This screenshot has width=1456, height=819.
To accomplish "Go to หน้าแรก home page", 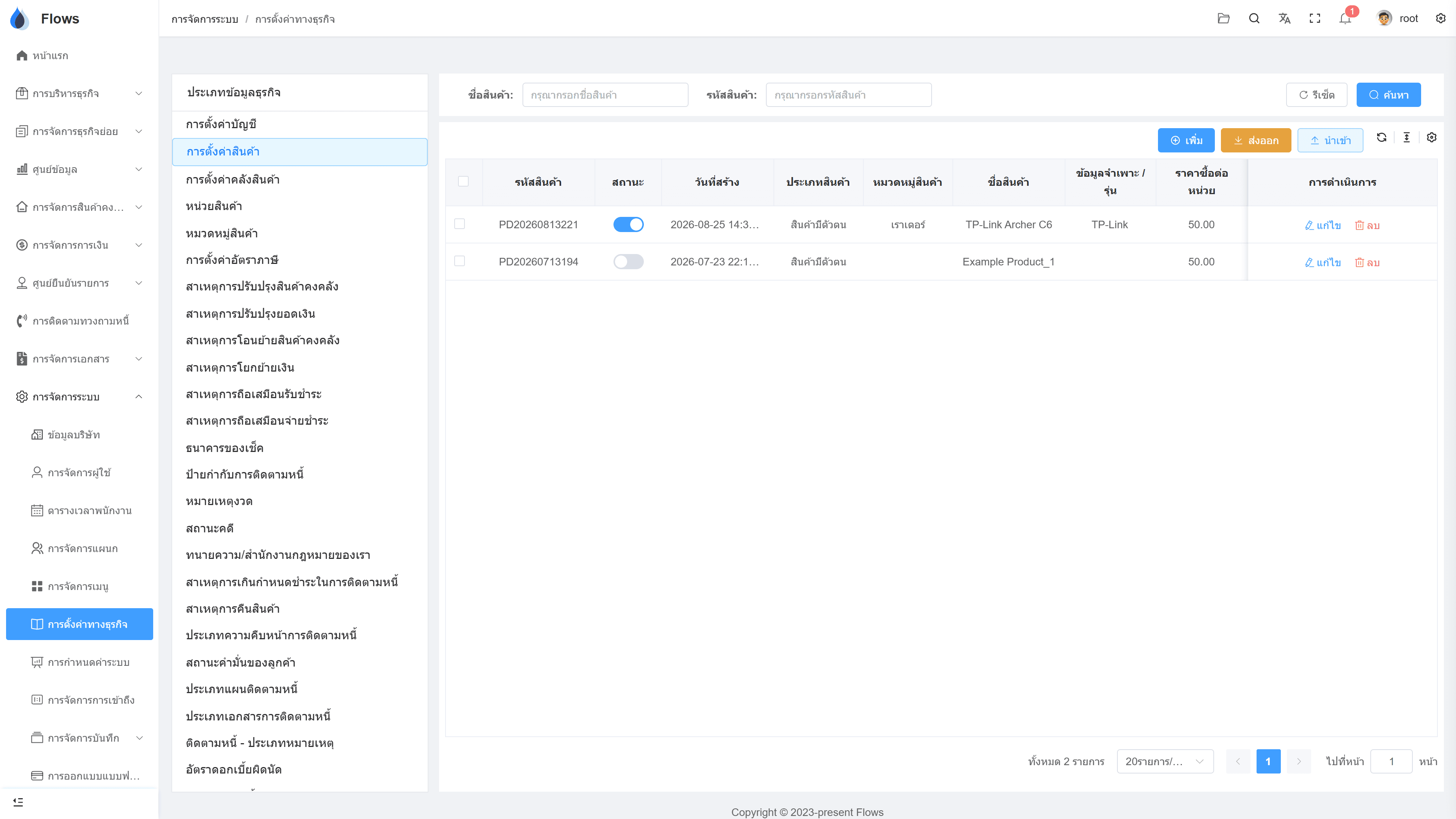I will point(79,55).
